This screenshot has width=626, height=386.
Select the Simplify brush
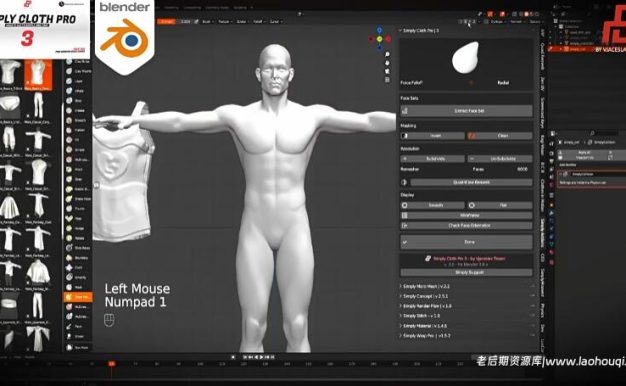(x=78, y=277)
